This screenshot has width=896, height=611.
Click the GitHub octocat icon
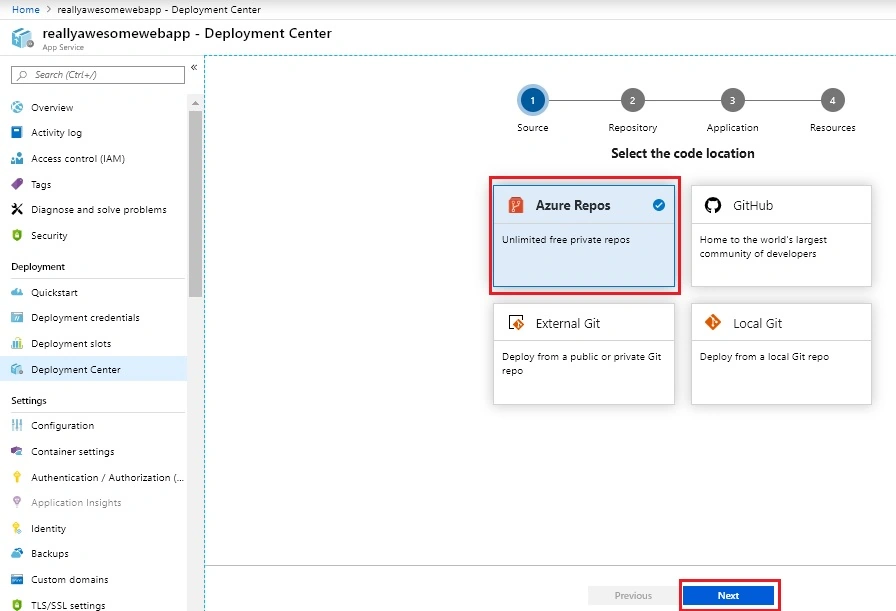[713, 205]
